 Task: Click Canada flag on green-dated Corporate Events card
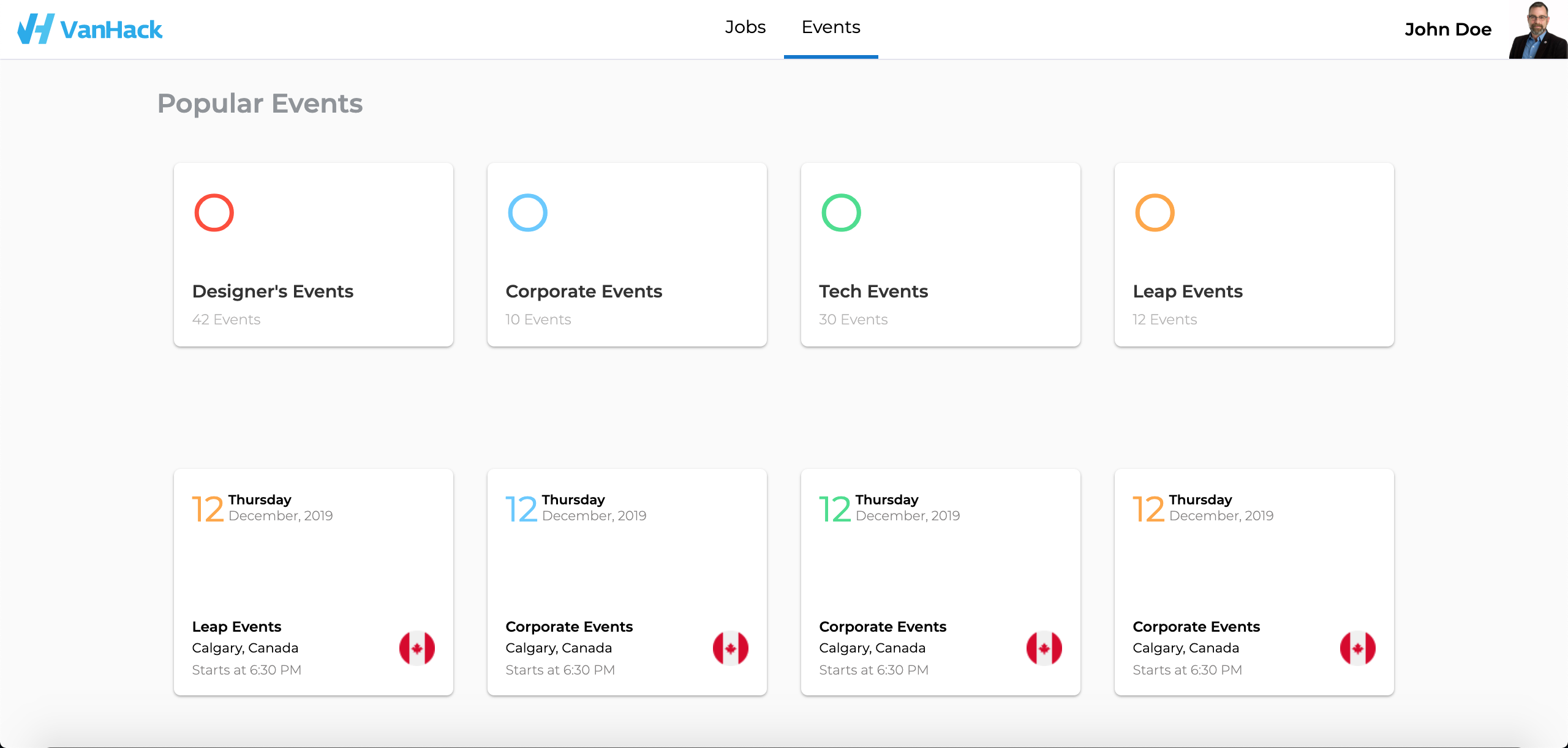(x=1044, y=648)
